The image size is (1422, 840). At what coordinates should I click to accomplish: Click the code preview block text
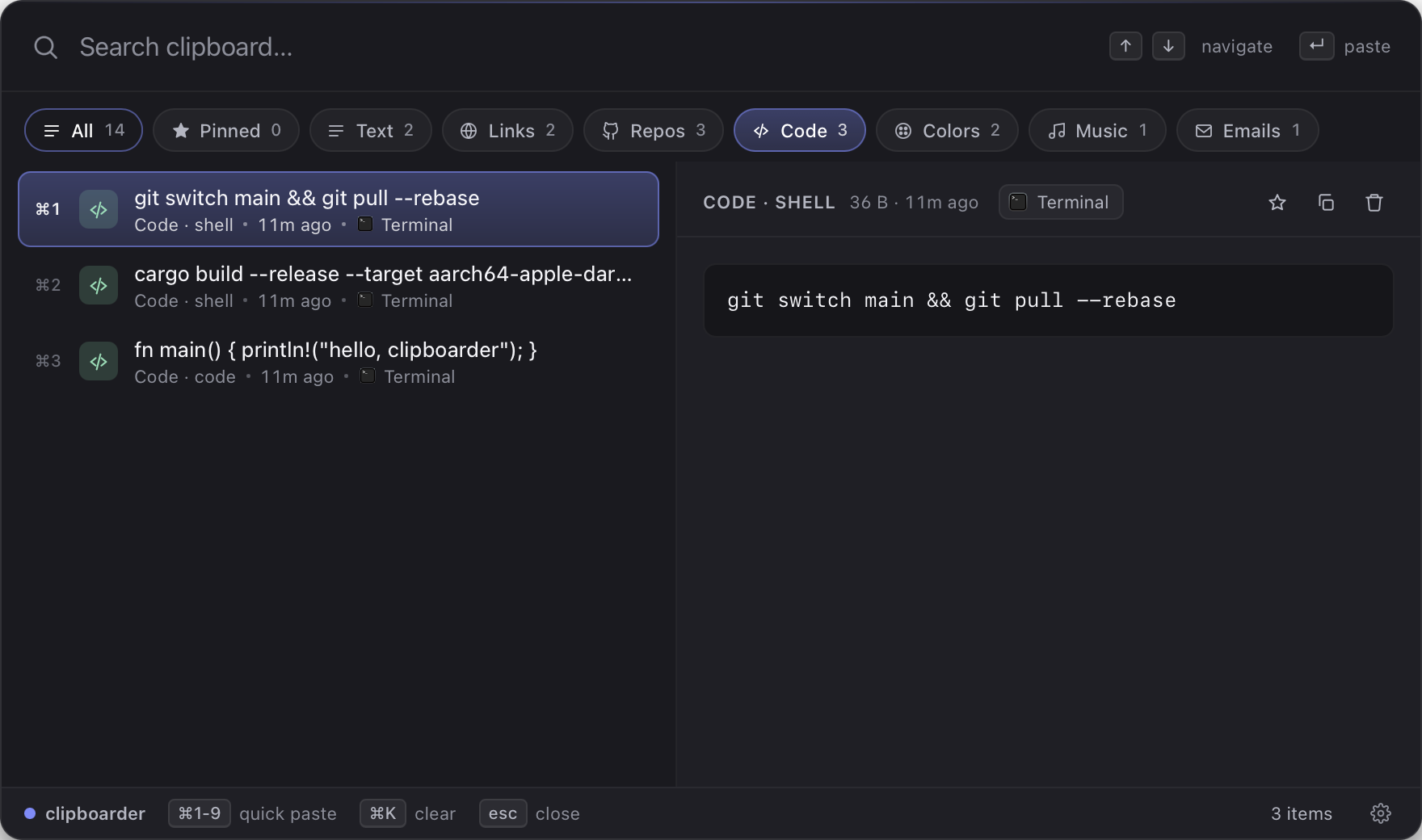coord(952,300)
